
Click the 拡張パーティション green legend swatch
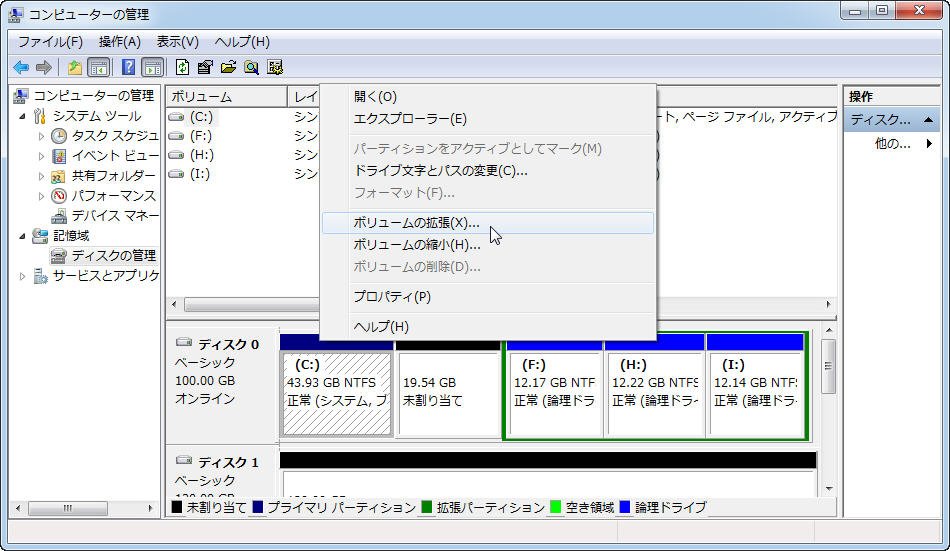pos(427,507)
